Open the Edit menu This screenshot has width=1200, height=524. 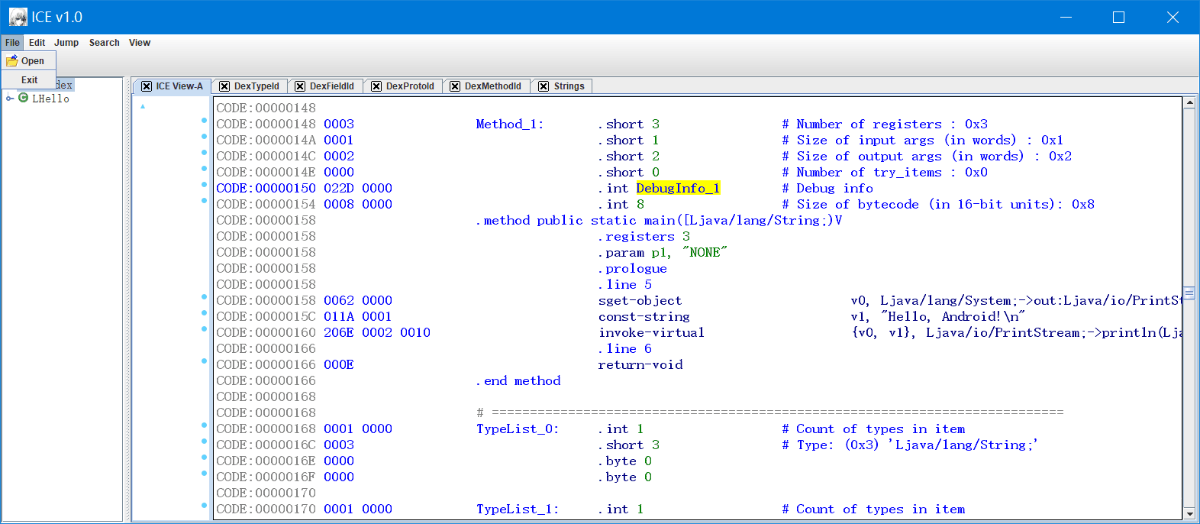[x=37, y=43]
